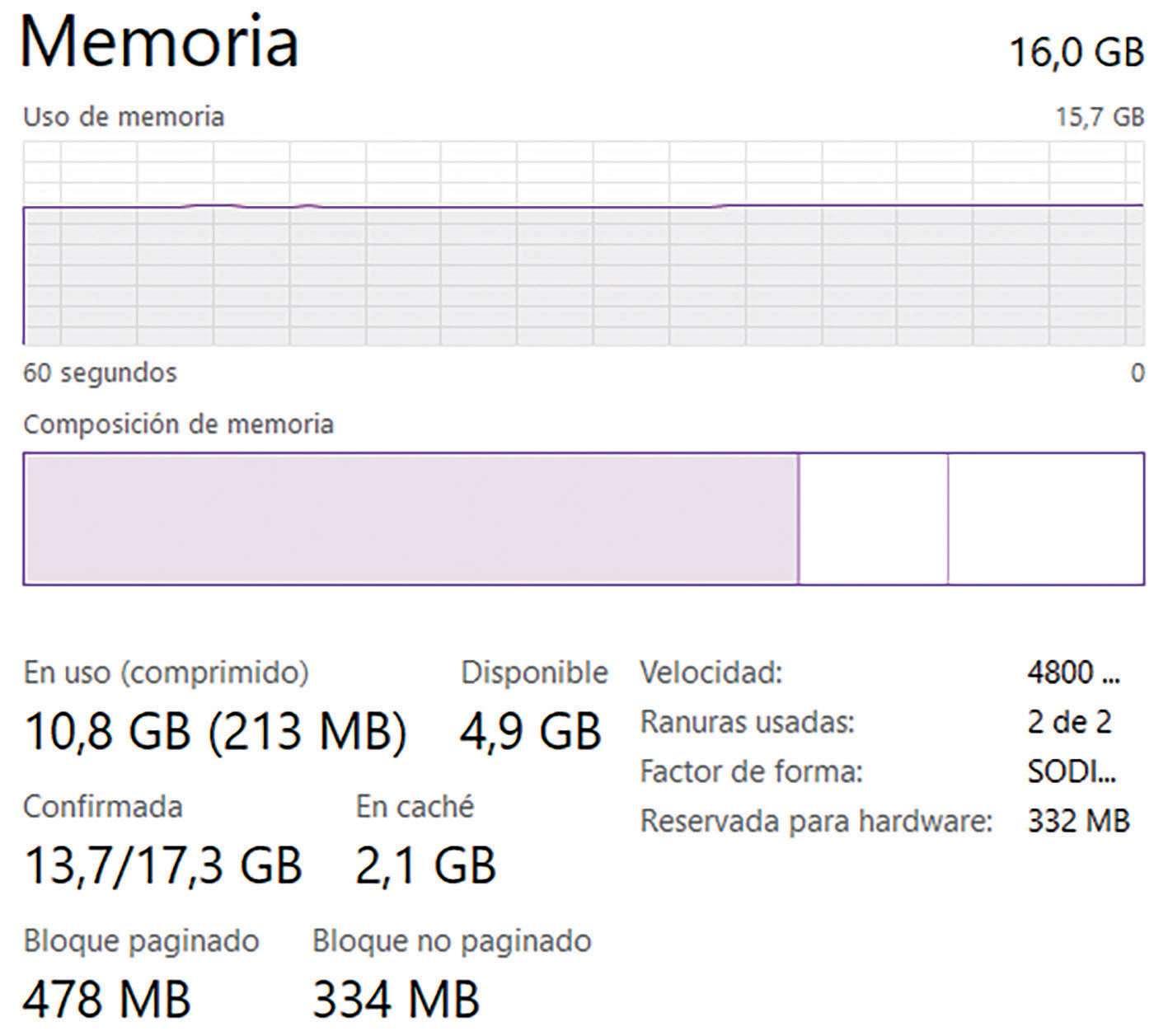Screen dimensions: 1168x1036
Task: Click the 15,7 GB graph maximum label
Action: point(1100,117)
